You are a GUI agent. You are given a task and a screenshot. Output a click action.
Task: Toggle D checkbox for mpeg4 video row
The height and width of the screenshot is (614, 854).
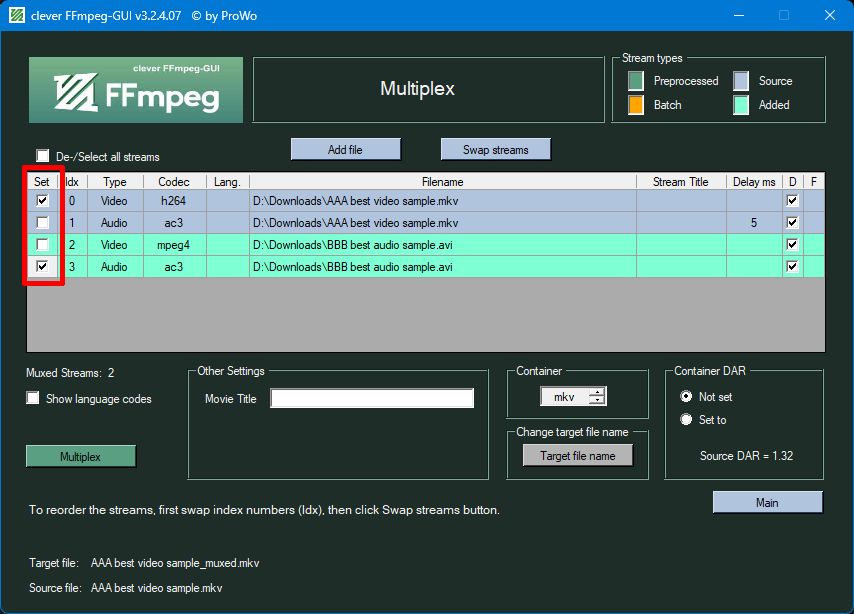[x=792, y=244]
